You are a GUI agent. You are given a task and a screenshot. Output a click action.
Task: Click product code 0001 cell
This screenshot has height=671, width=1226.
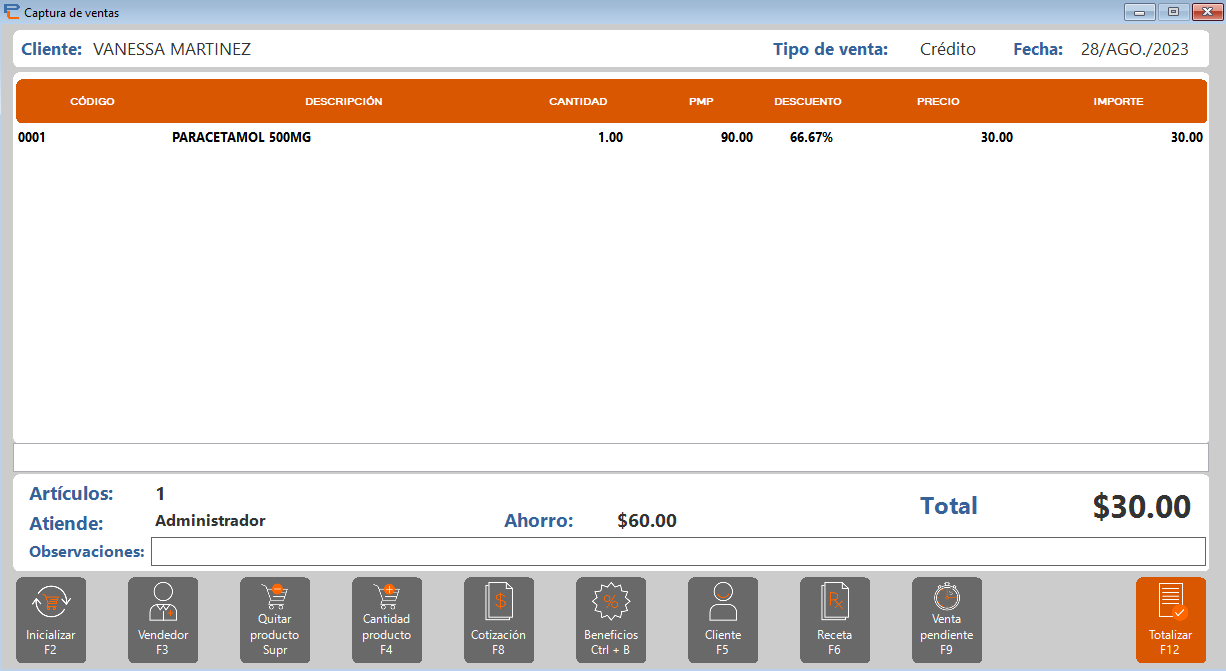32,138
